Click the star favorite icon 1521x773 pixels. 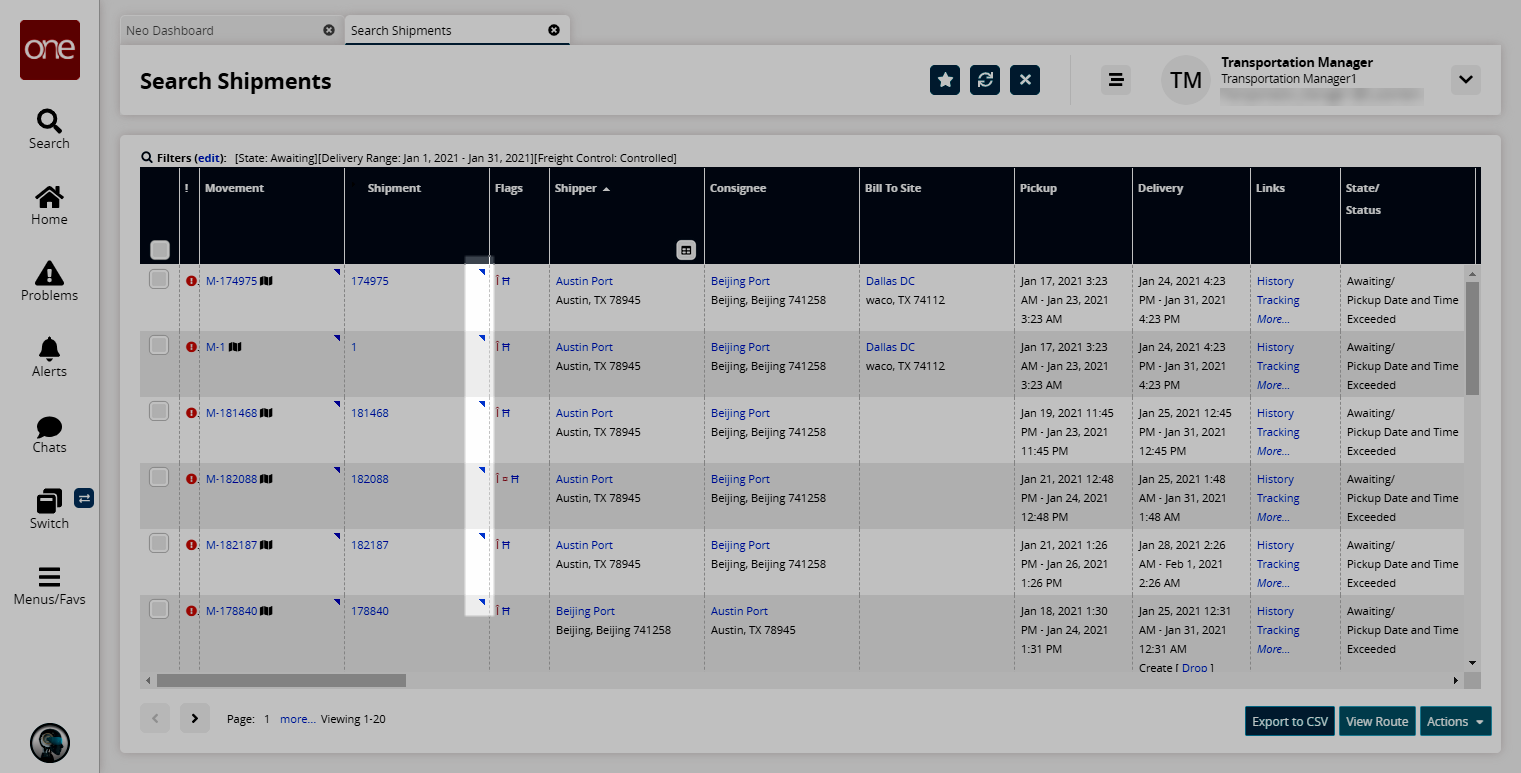[x=944, y=80]
